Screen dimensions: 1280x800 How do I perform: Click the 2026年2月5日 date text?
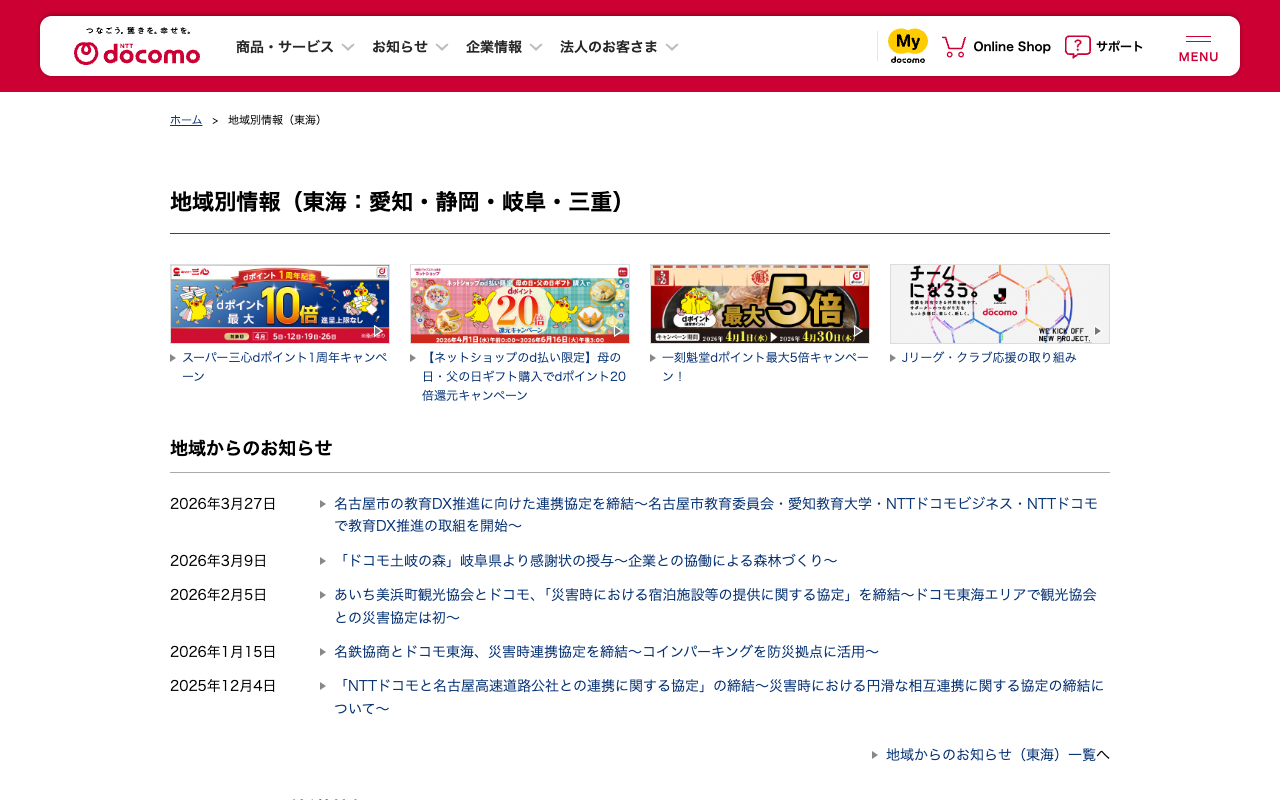click(219, 594)
